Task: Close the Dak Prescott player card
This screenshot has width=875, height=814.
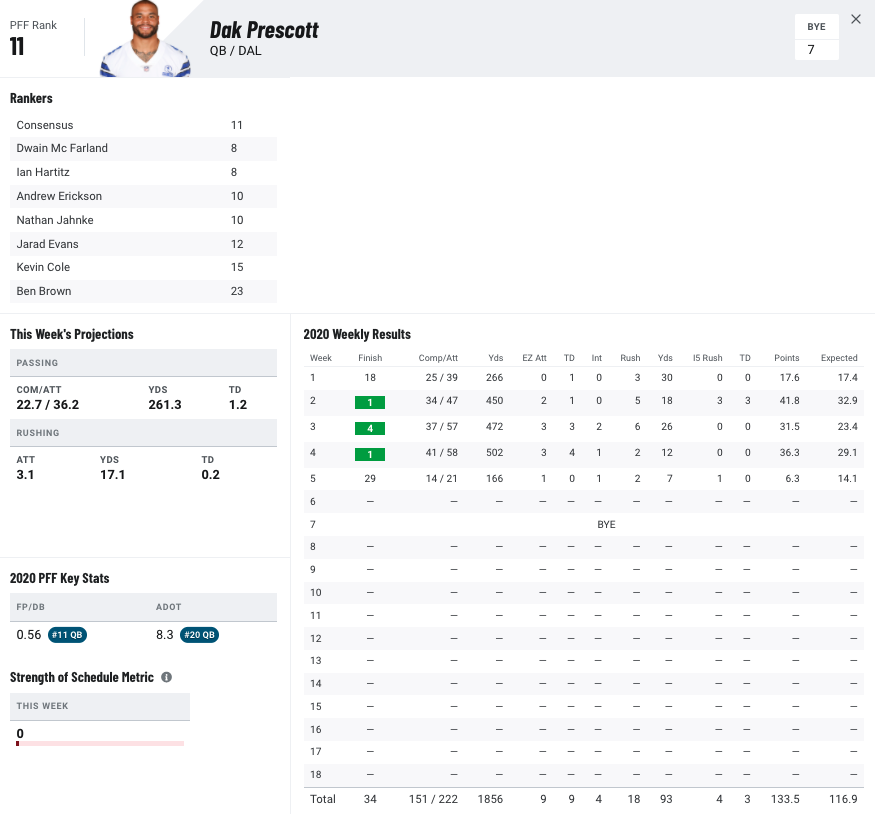Action: point(855,20)
